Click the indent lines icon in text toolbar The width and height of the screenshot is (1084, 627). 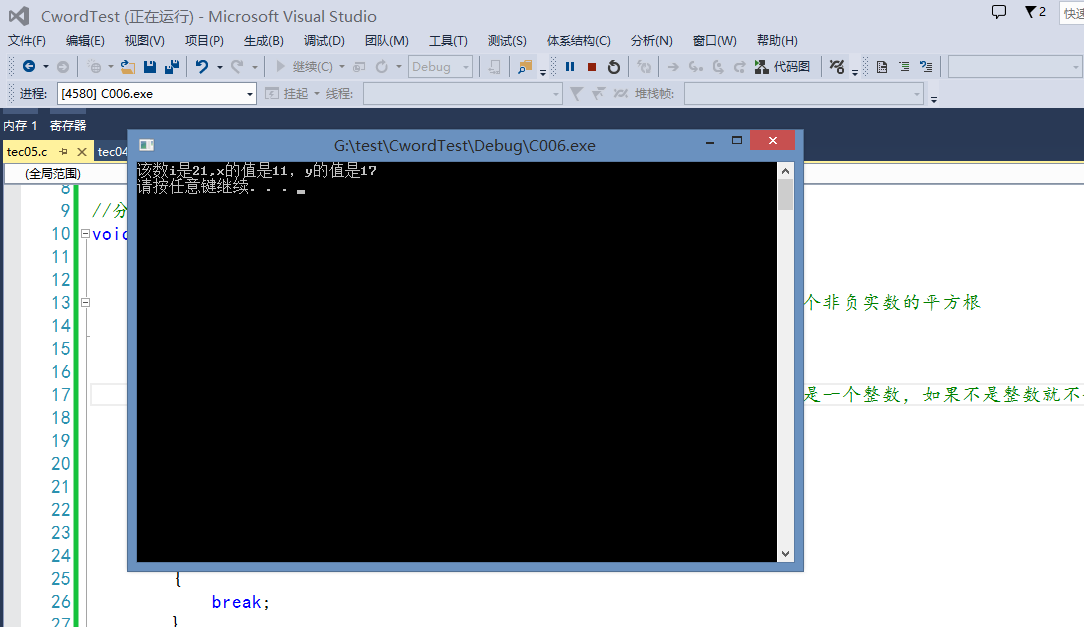click(x=904, y=67)
